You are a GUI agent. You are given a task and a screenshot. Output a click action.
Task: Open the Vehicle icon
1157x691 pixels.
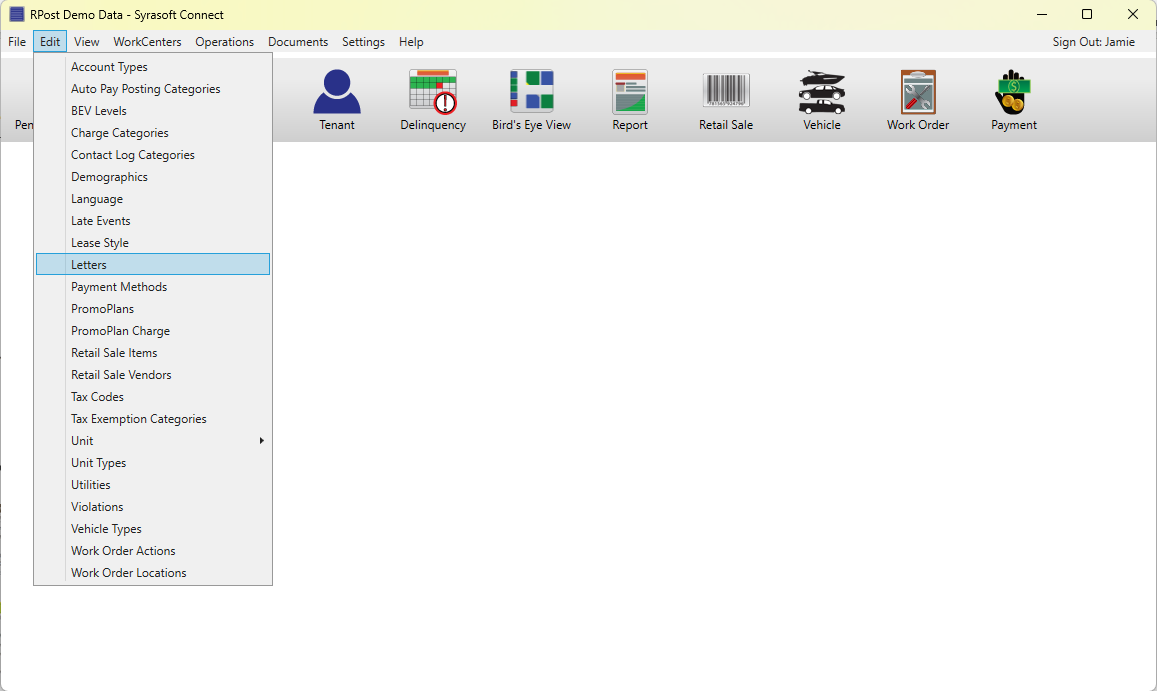point(821,92)
